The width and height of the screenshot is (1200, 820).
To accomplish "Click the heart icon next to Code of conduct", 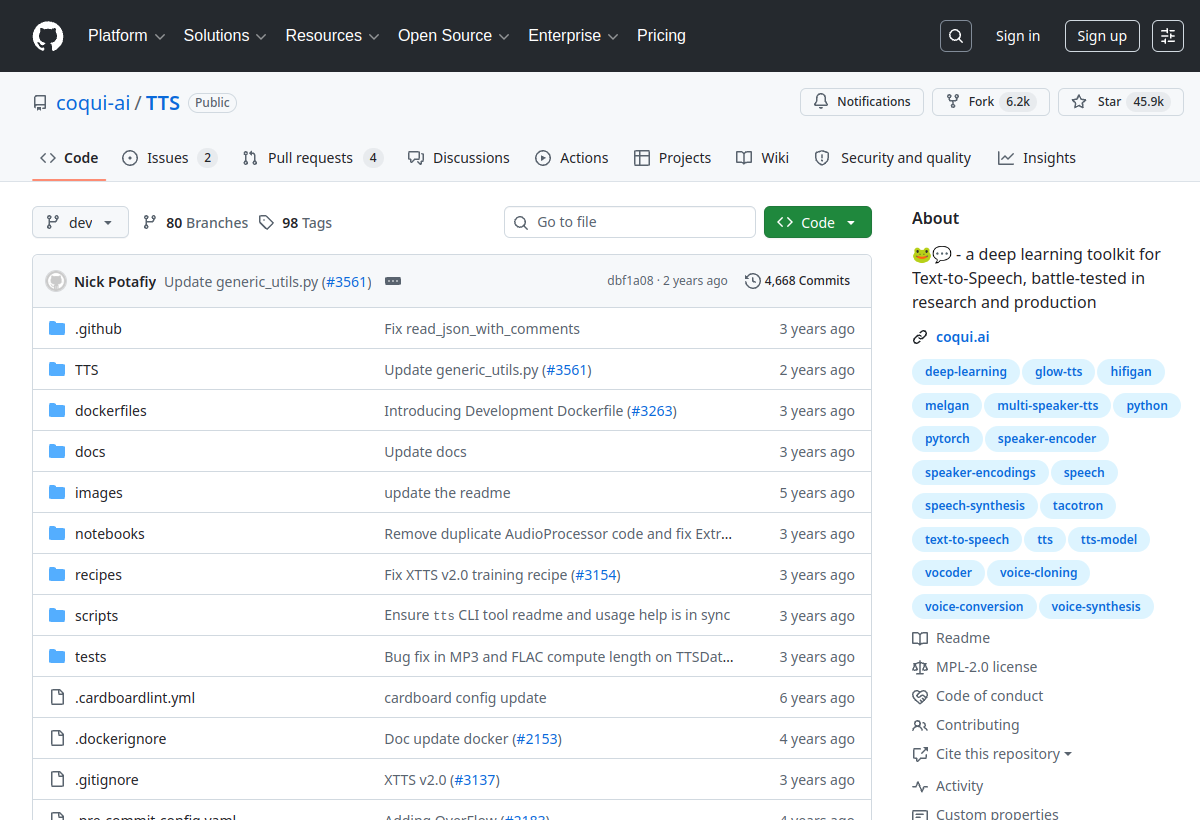I will [x=920, y=696].
